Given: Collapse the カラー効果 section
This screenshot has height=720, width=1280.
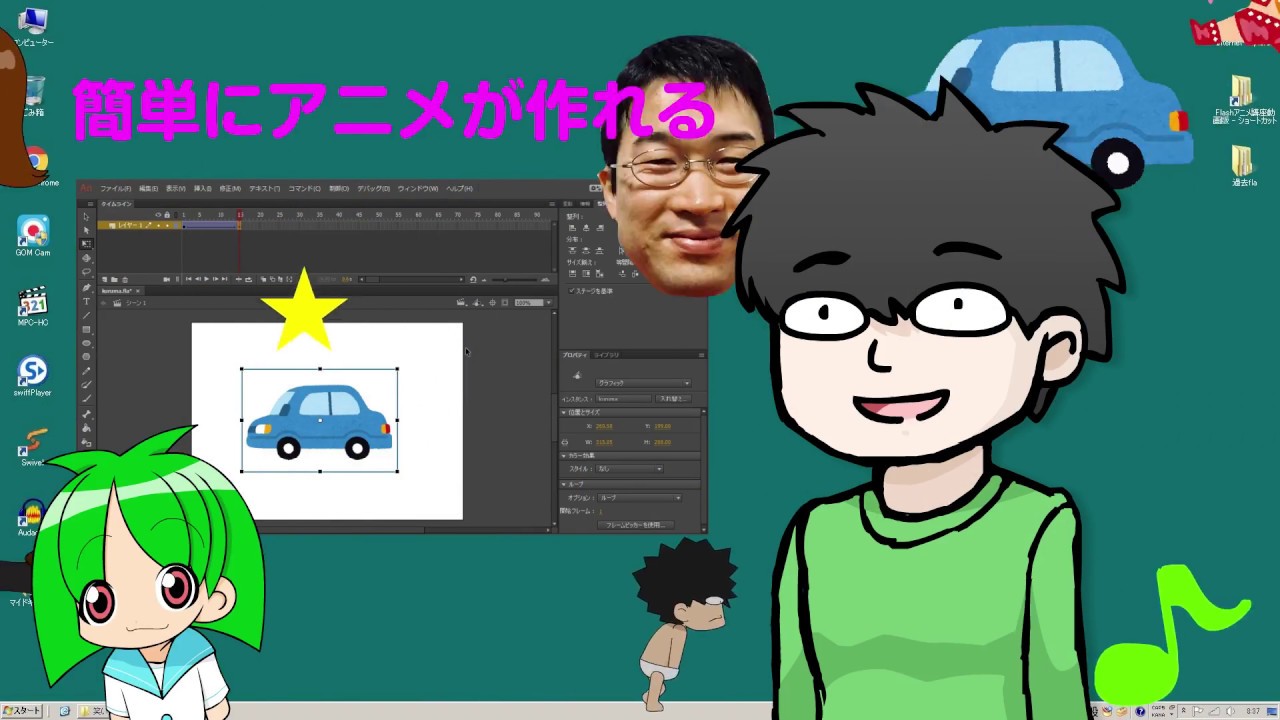Looking at the screenshot, I should coord(564,456).
